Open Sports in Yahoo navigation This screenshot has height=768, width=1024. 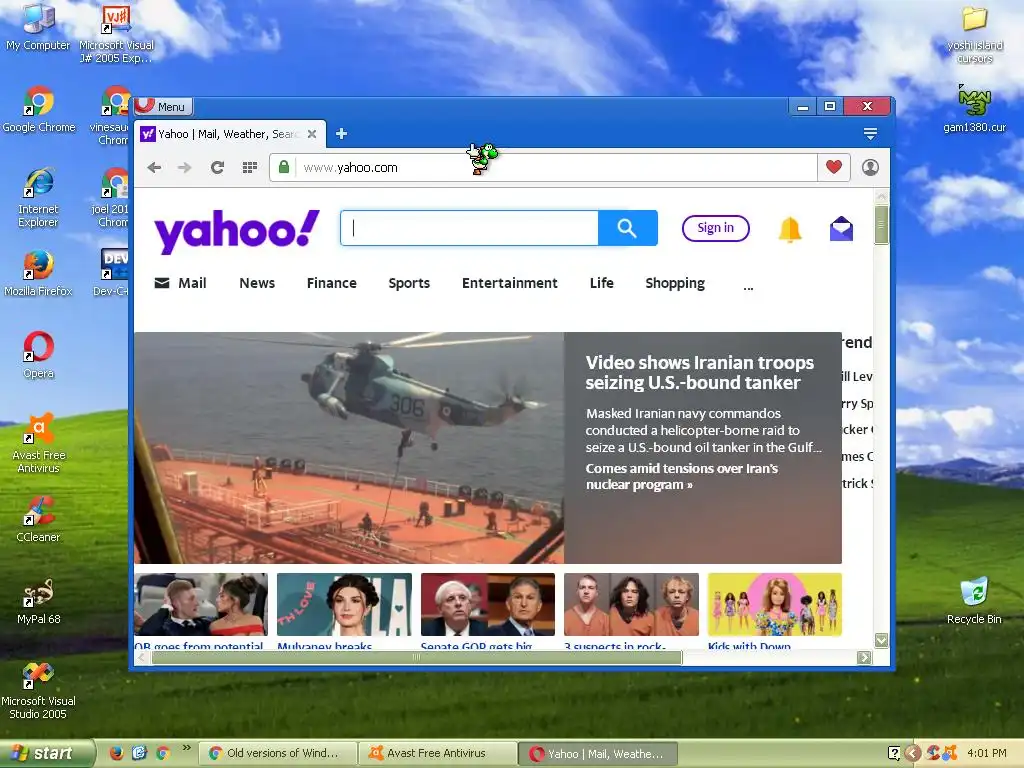point(409,283)
